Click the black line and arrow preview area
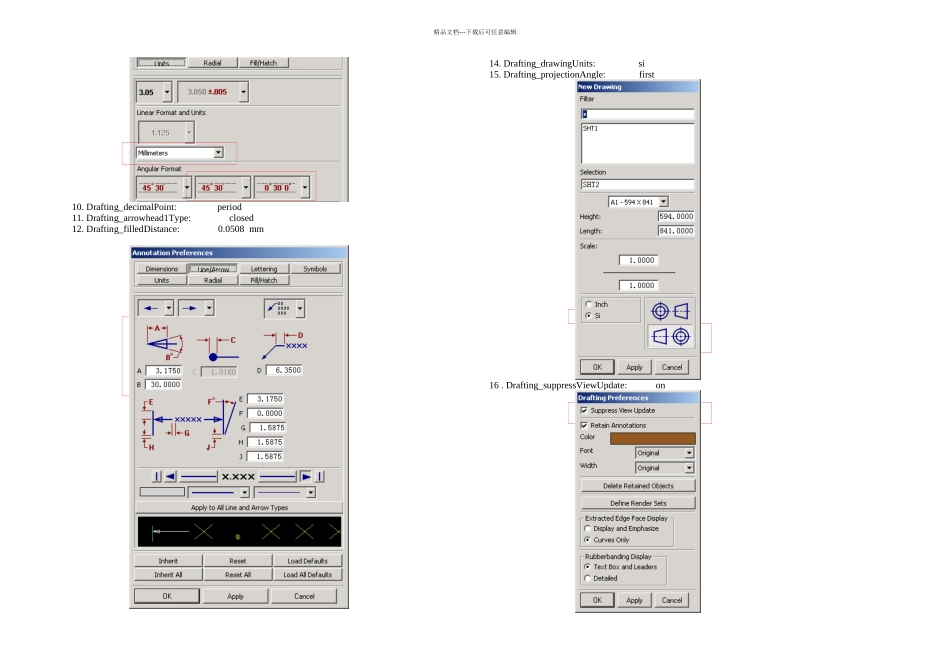Viewport: 950px width, 672px height. 239,532
